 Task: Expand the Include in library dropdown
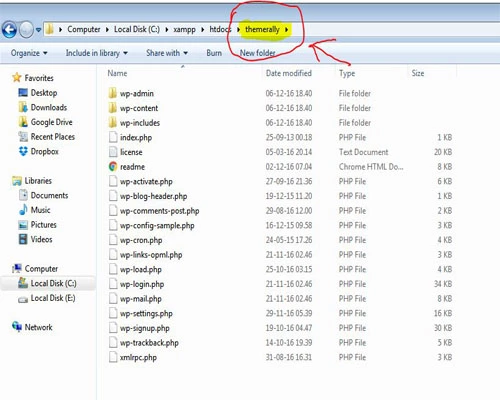click(x=97, y=53)
